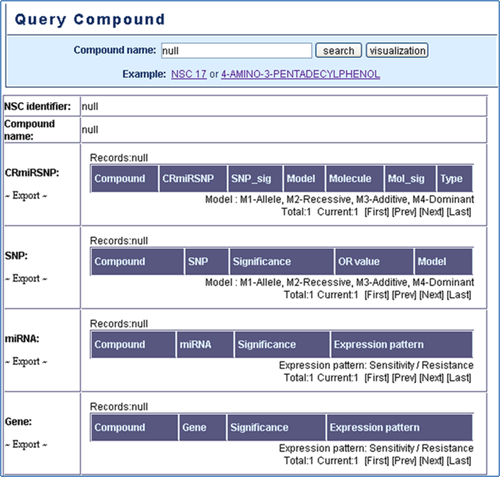This screenshot has height=477, width=500.
Task: Jump to [Last] page of CRmiRSNP table
Action: pos(459,212)
